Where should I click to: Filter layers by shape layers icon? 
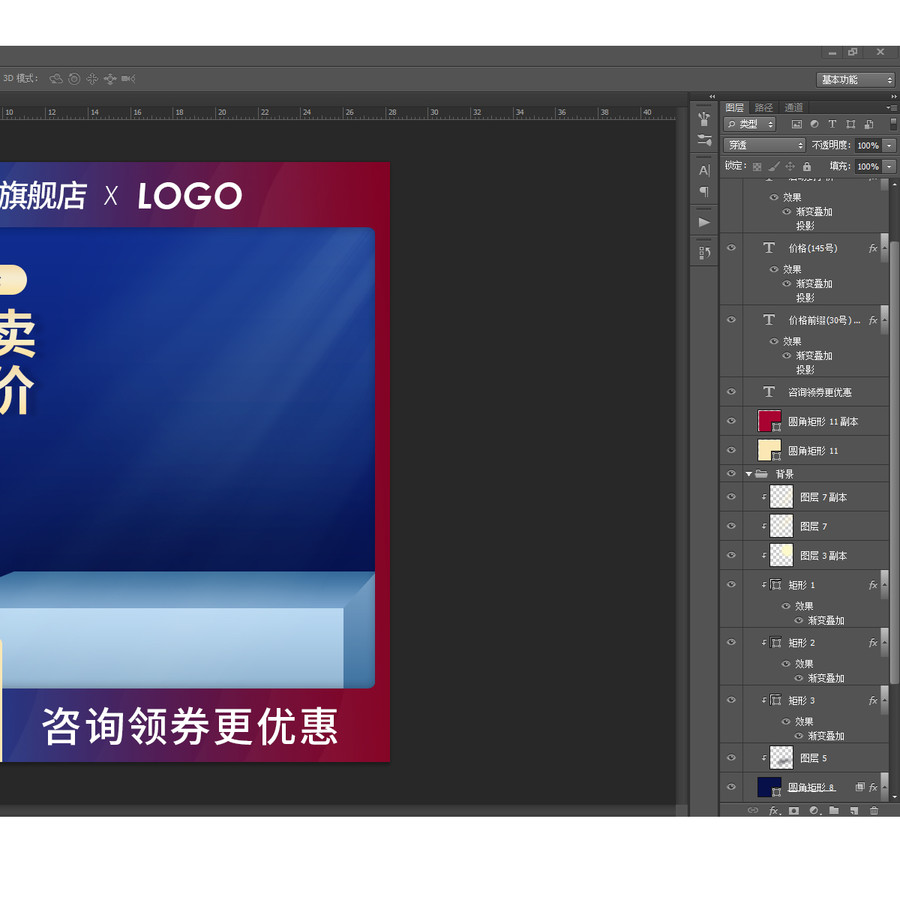[851, 124]
